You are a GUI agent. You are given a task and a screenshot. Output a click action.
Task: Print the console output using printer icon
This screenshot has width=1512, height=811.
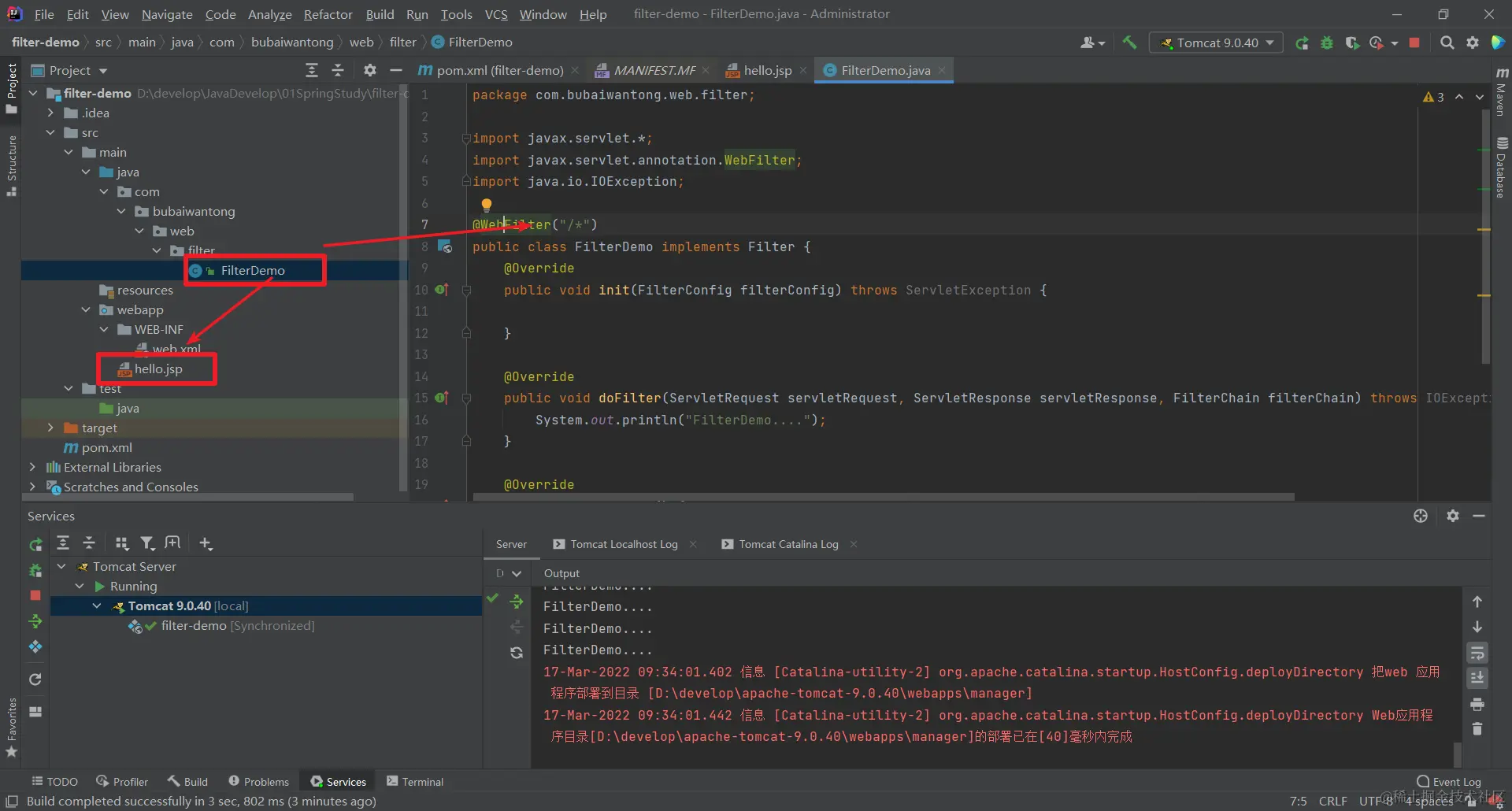(1477, 704)
